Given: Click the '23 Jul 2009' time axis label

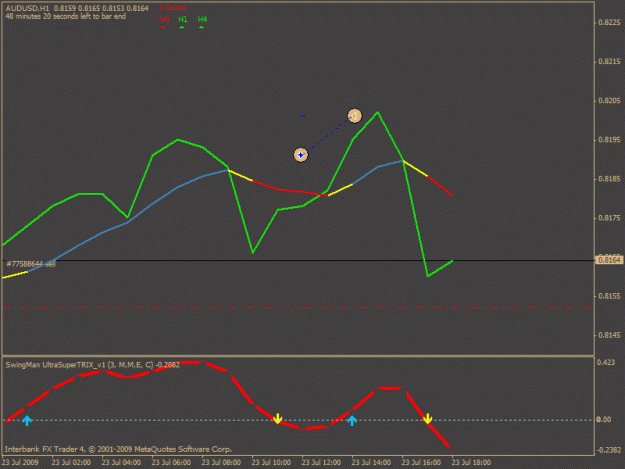Looking at the screenshot, I should click(20, 462).
